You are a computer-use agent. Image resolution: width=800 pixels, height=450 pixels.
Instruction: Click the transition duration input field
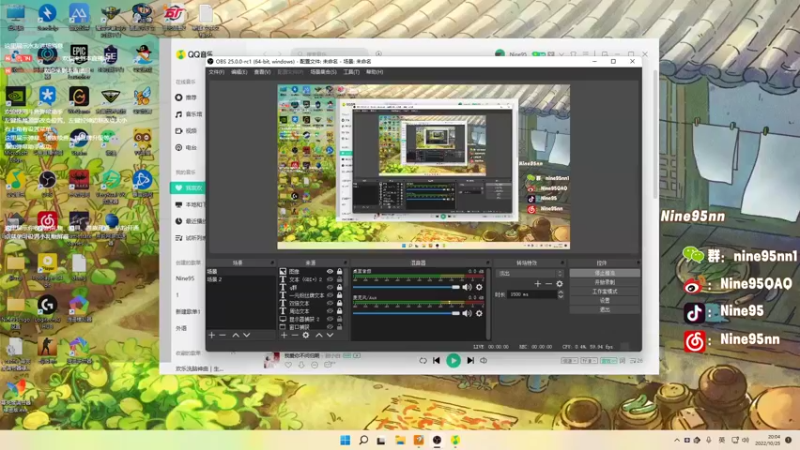click(x=532, y=294)
